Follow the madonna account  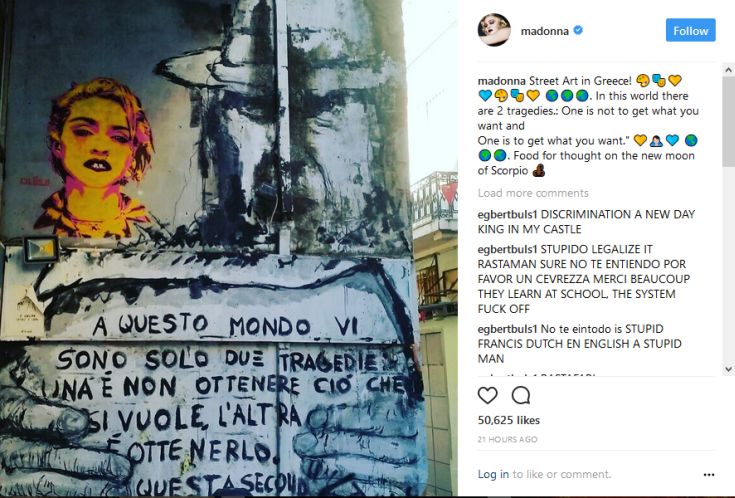pyautogui.click(x=690, y=30)
